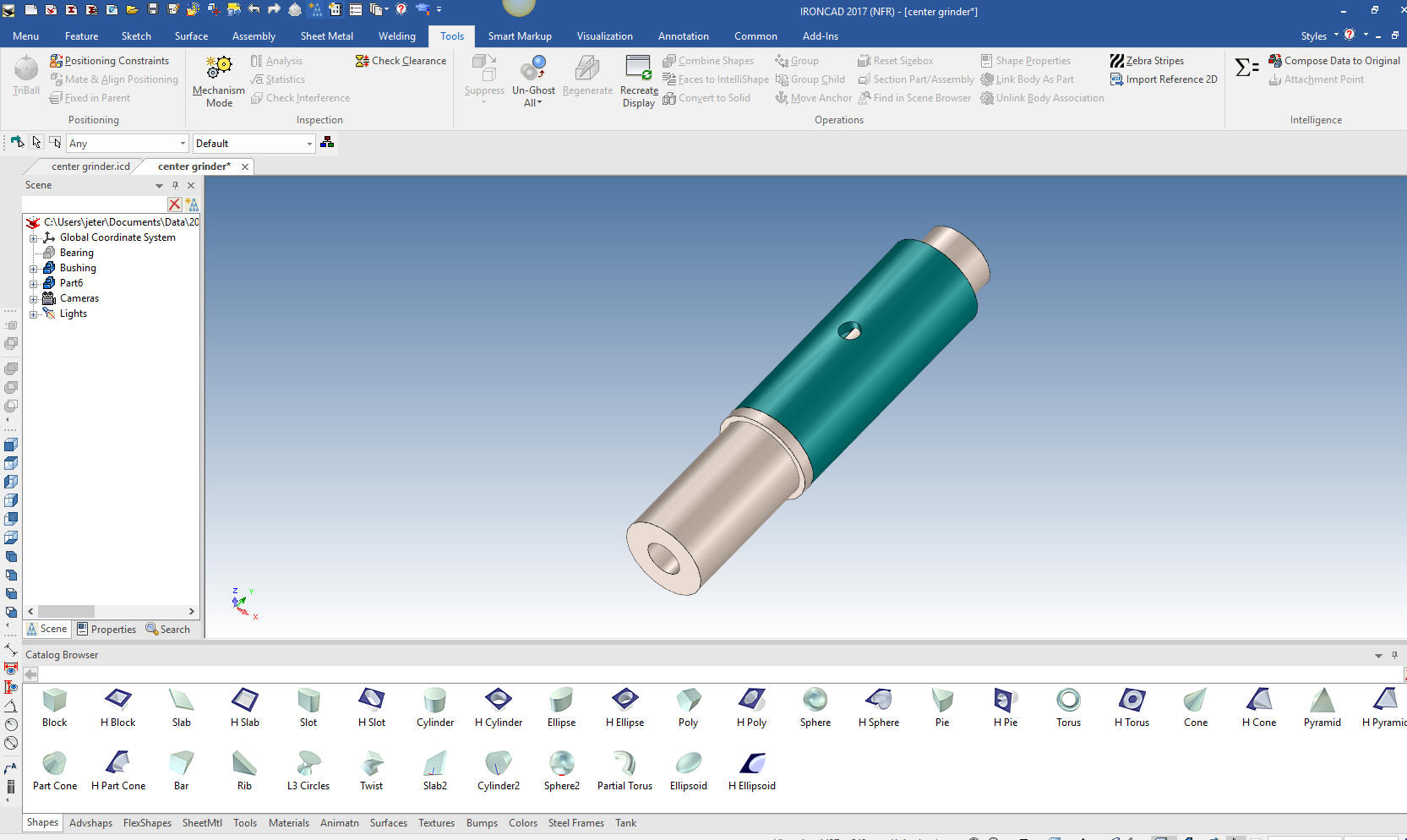Open Positioning Constraints
The width and height of the screenshot is (1407, 840).
109,61
